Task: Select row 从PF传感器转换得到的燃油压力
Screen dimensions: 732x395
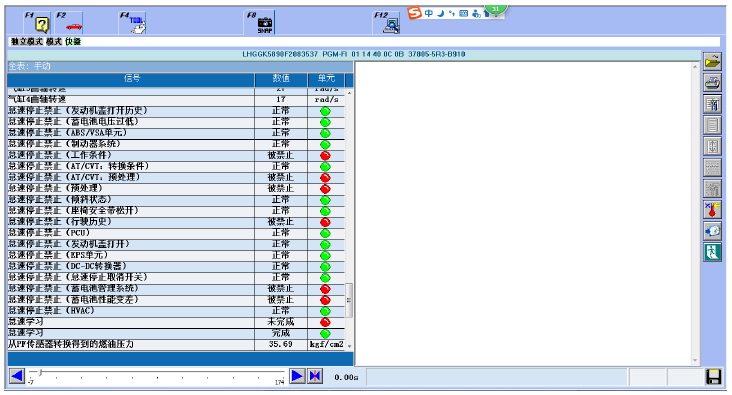Action: (x=176, y=345)
